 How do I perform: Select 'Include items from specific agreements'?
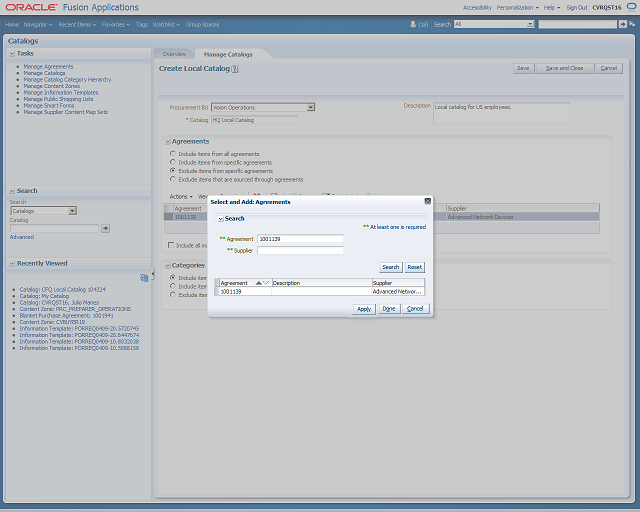point(173,162)
